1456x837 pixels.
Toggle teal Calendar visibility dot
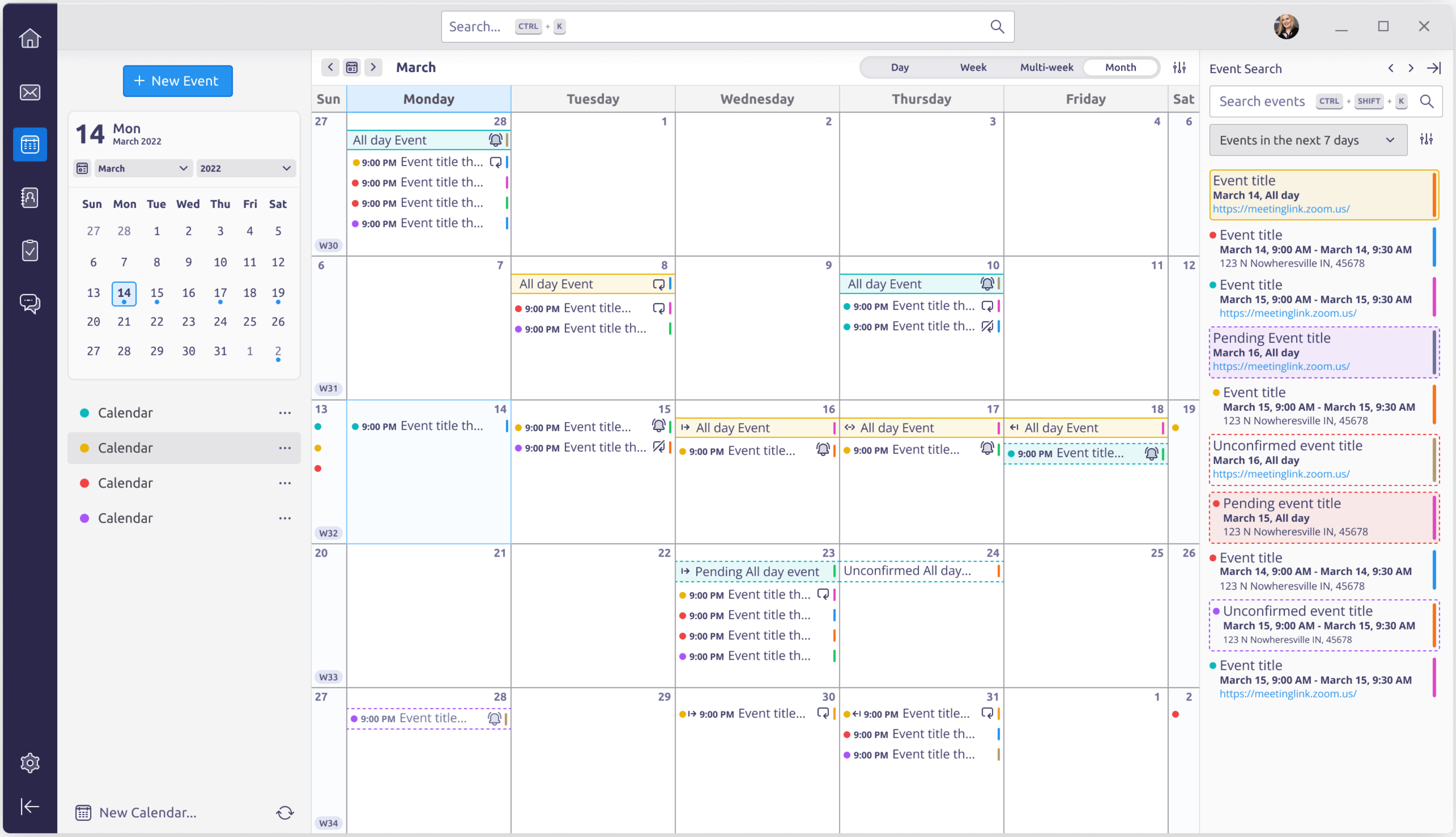click(84, 413)
